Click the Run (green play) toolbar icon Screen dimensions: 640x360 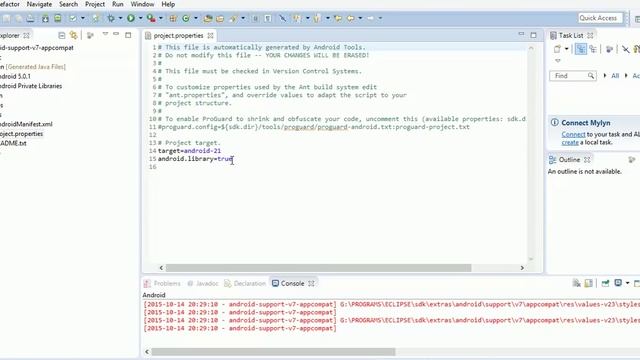click(131, 18)
